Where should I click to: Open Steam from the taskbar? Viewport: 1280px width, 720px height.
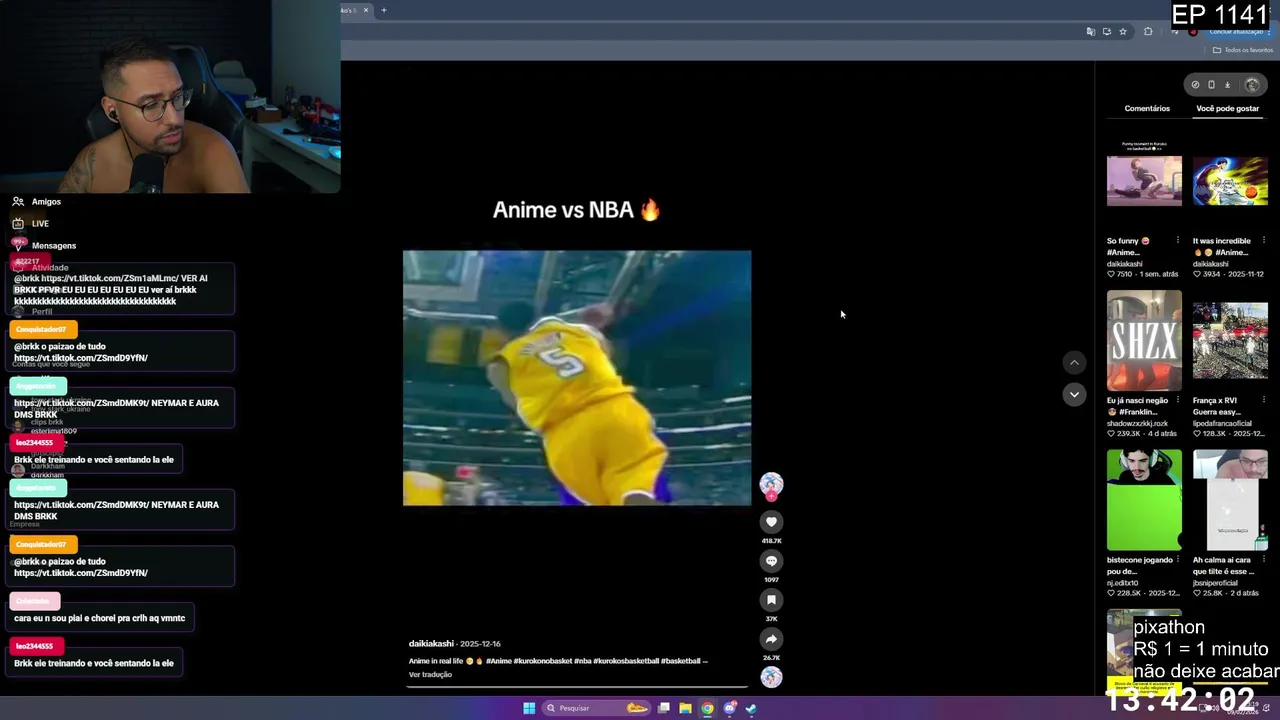point(751,708)
